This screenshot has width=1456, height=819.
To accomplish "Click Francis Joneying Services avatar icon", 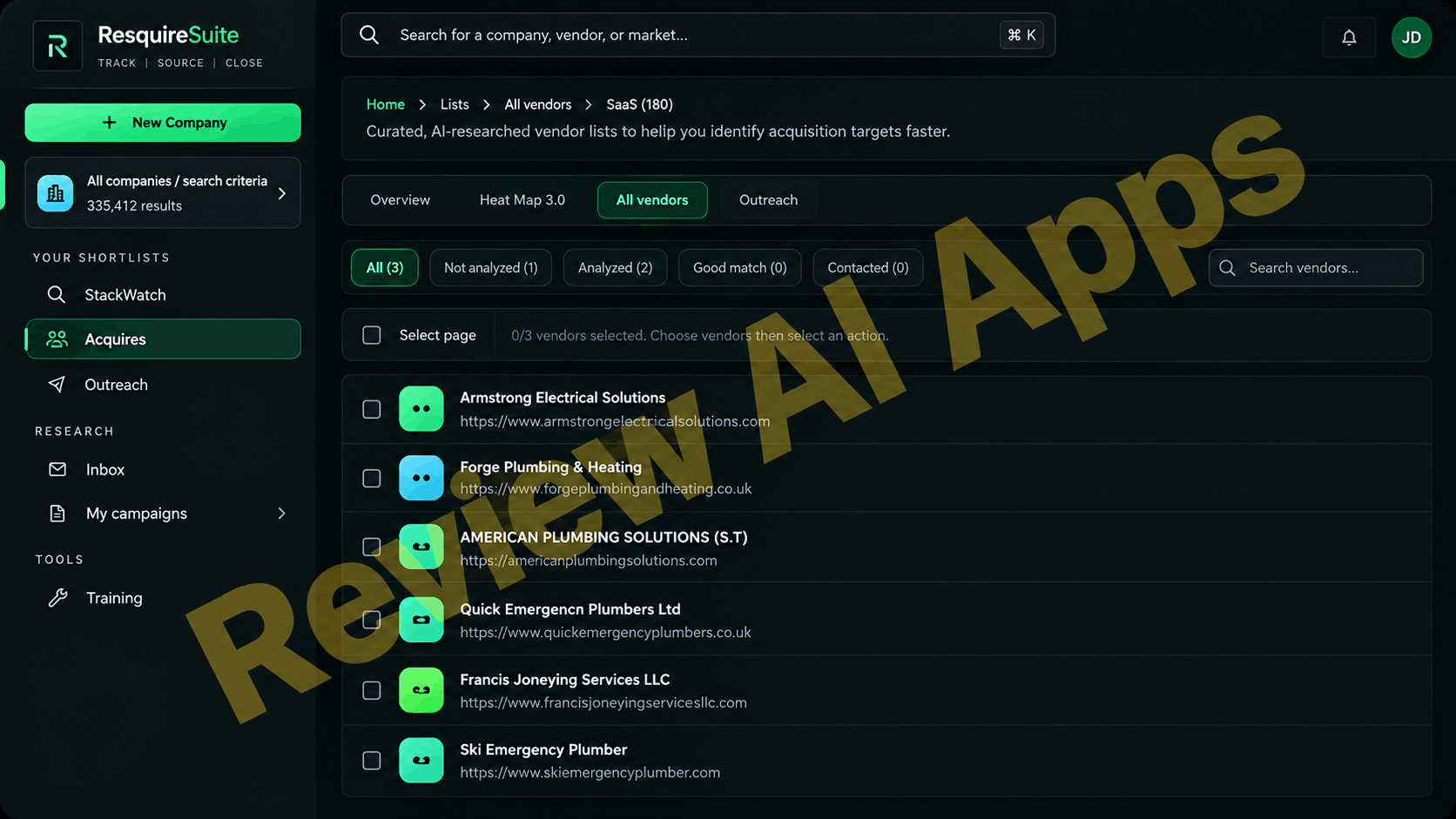I will click(x=421, y=690).
